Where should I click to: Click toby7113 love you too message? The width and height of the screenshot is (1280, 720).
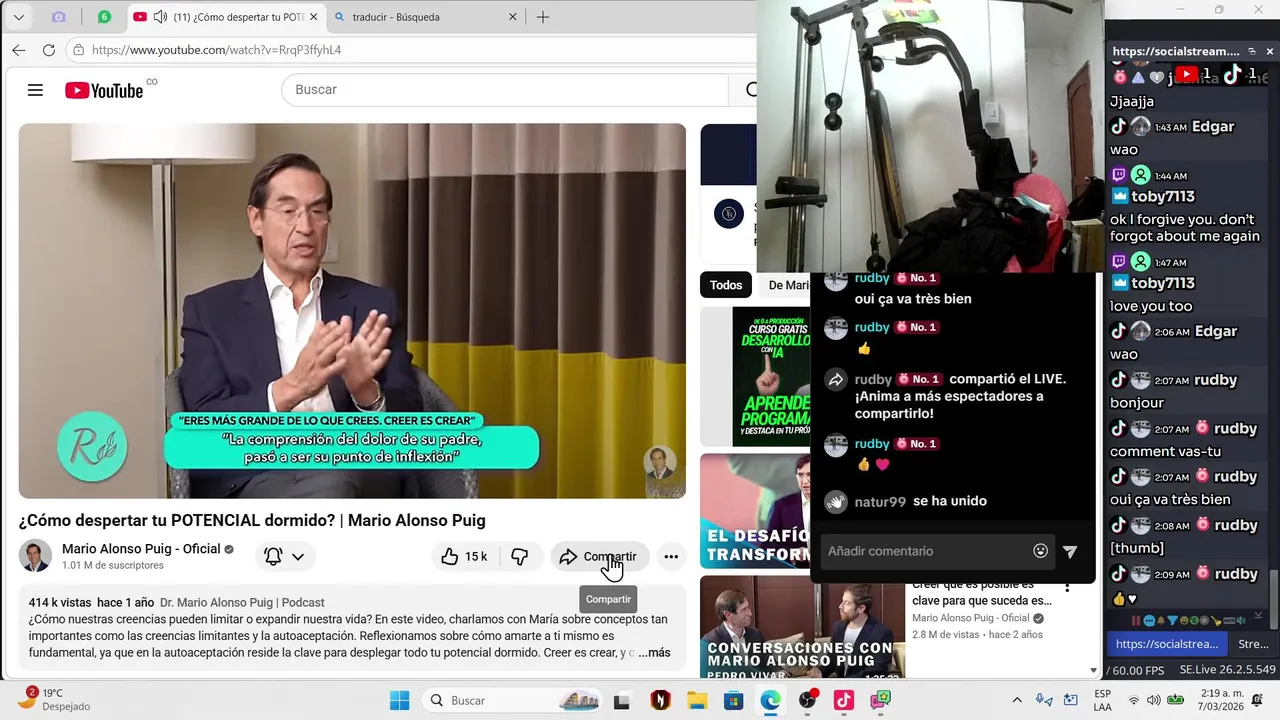[1151, 306]
